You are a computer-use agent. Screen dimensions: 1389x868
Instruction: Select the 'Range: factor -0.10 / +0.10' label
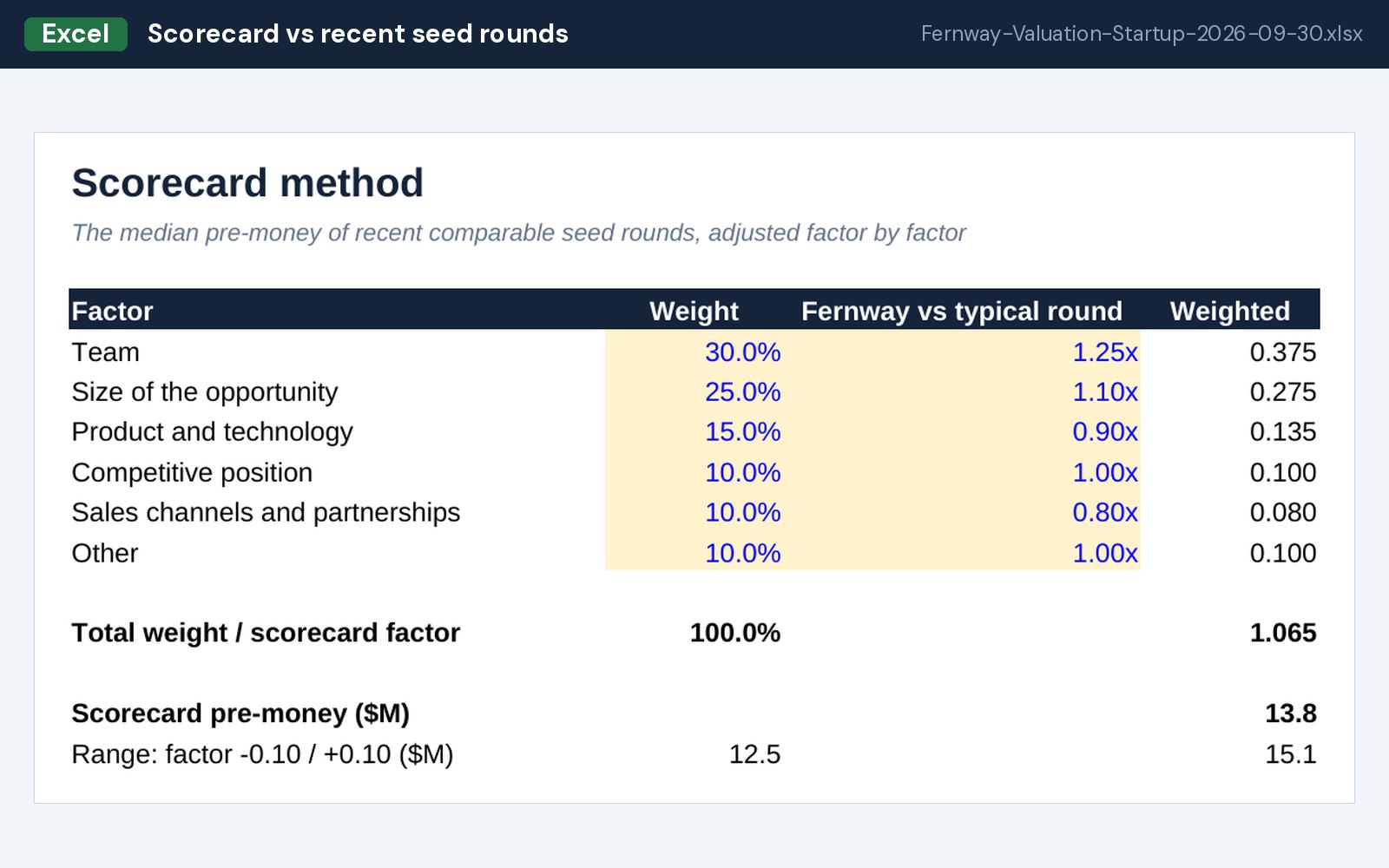(x=262, y=754)
